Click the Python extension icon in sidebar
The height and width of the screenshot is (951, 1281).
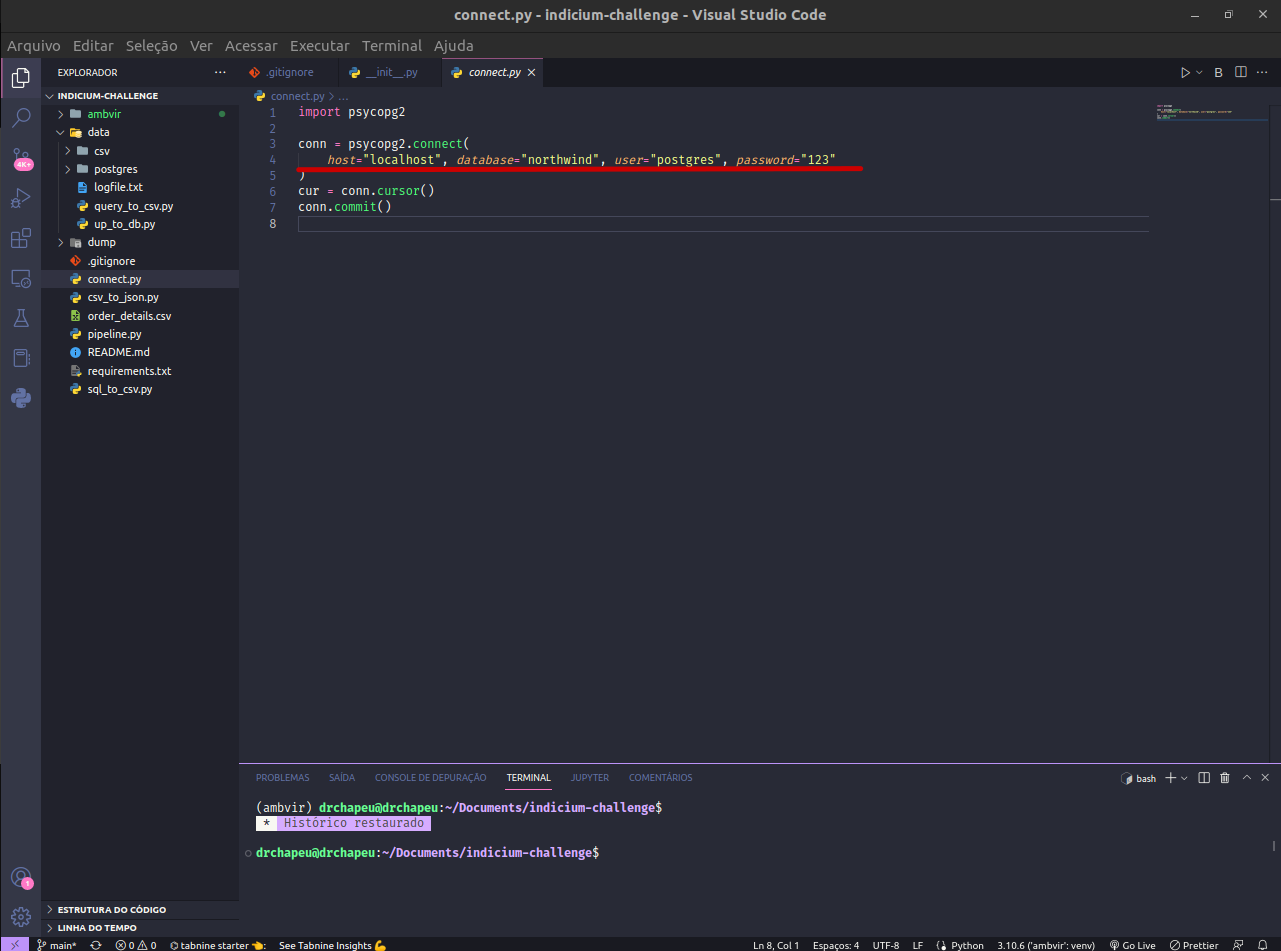[x=21, y=397]
